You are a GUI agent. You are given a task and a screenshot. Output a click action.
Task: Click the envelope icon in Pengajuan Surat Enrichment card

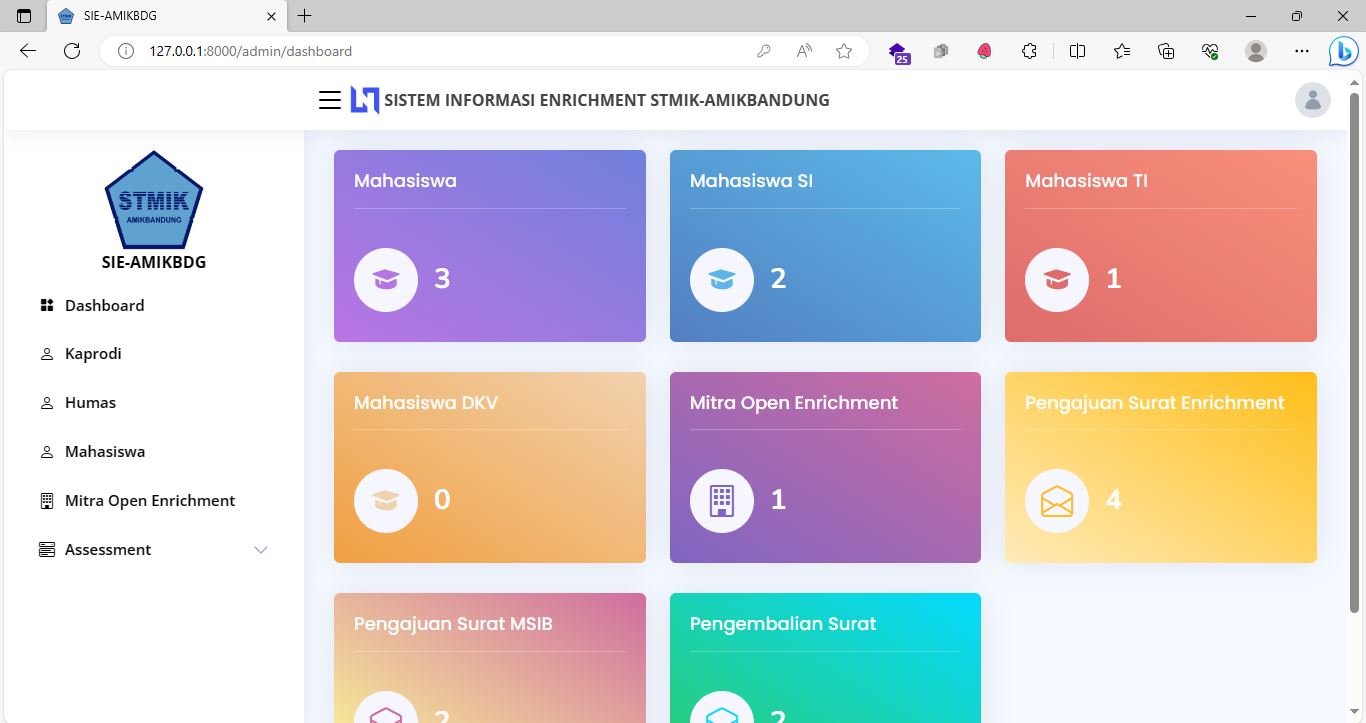click(x=1057, y=500)
